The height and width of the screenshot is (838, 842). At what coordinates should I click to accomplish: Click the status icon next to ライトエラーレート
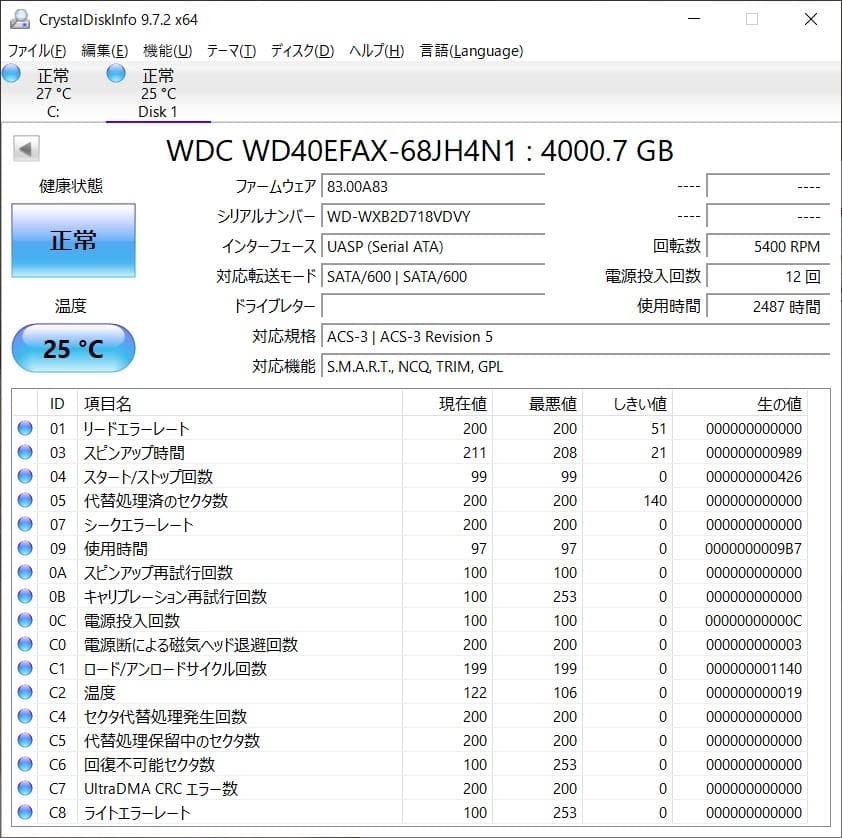click(24, 813)
